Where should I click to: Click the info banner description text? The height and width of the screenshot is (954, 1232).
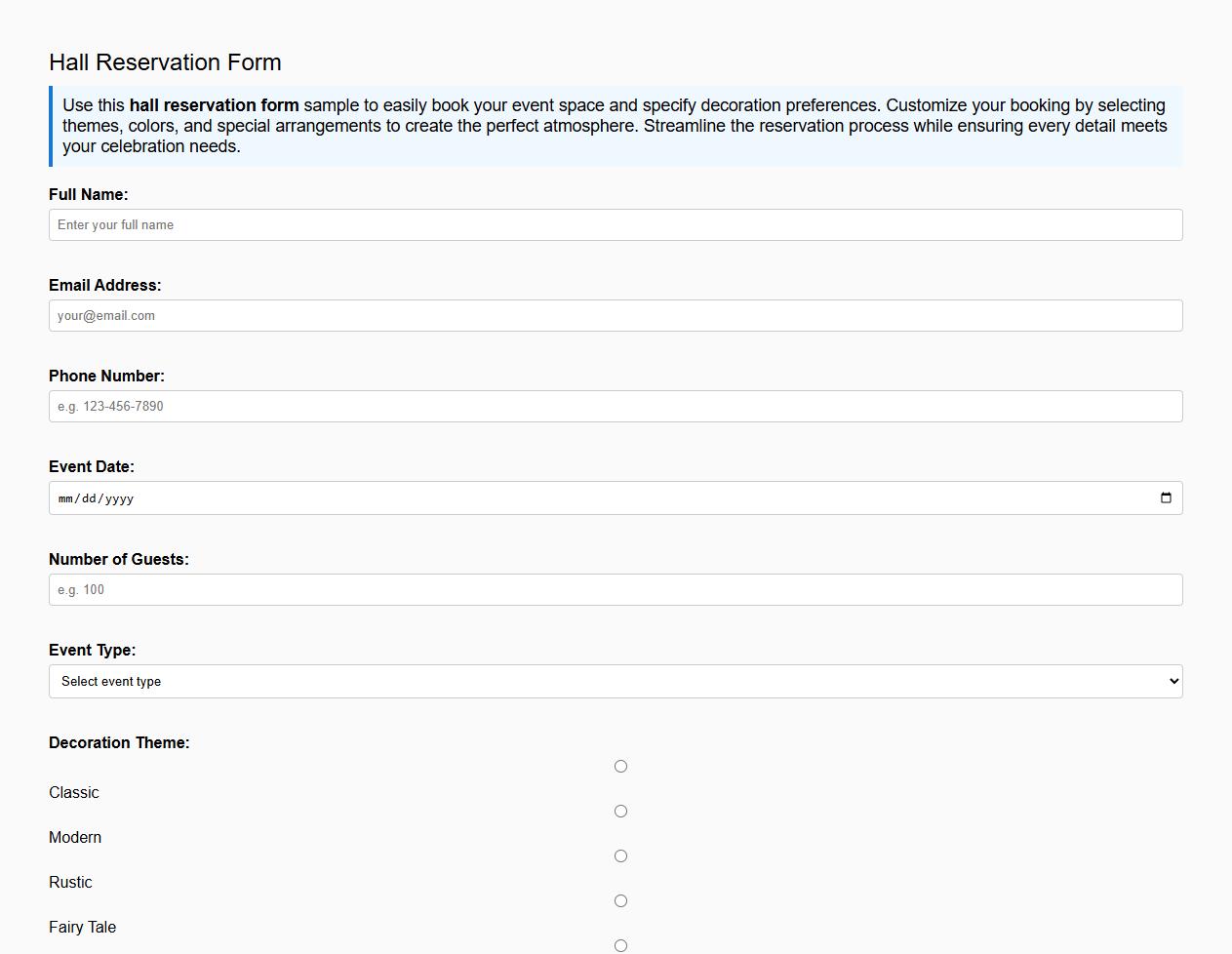(615, 125)
